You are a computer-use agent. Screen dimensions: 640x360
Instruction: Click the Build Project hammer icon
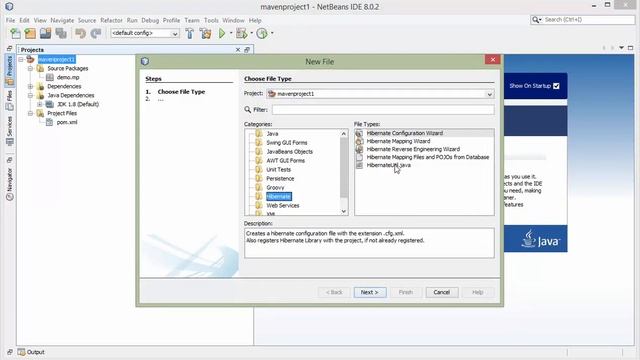[x=189, y=33]
